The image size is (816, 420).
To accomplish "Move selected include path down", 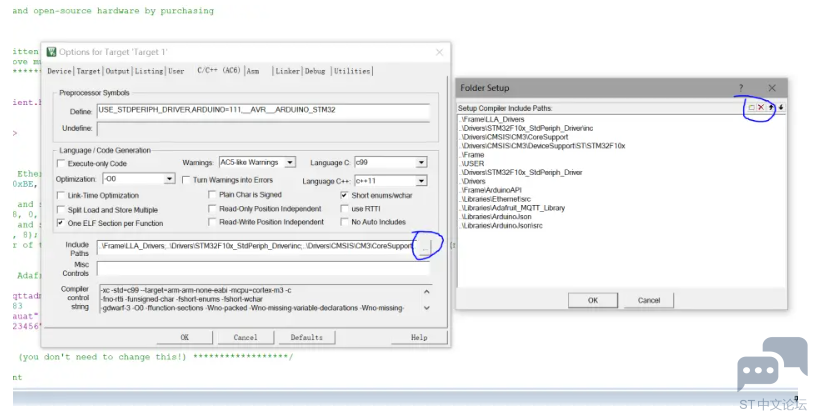I will click(780, 107).
